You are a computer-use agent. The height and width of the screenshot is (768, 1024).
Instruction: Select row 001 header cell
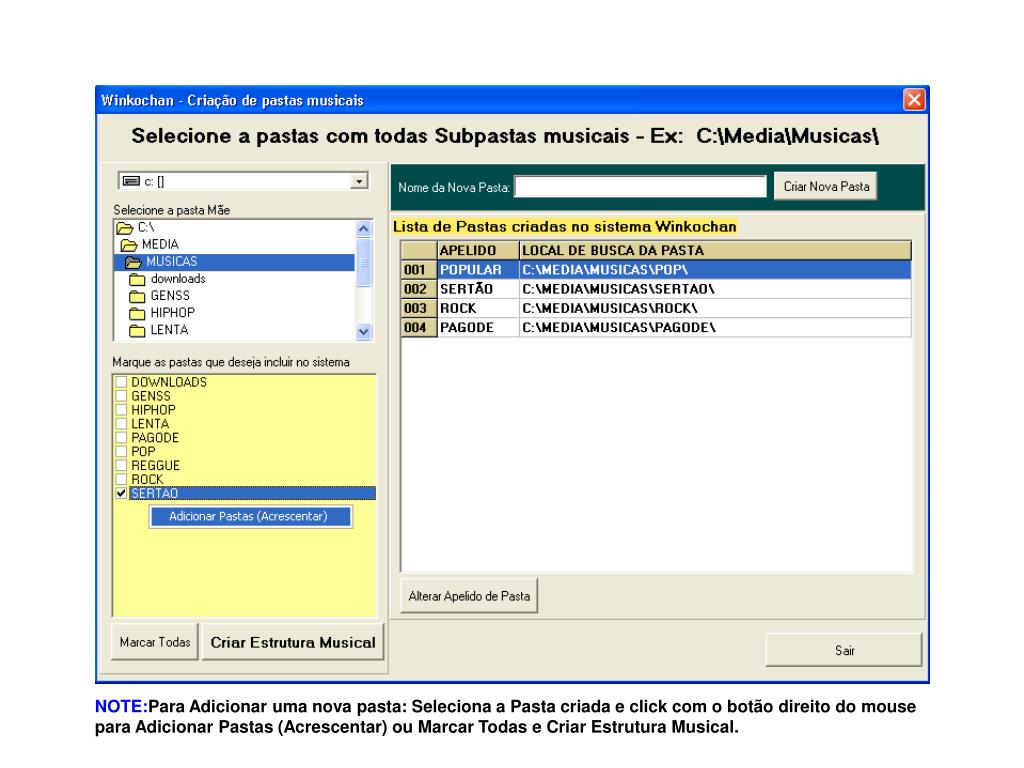coord(419,270)
